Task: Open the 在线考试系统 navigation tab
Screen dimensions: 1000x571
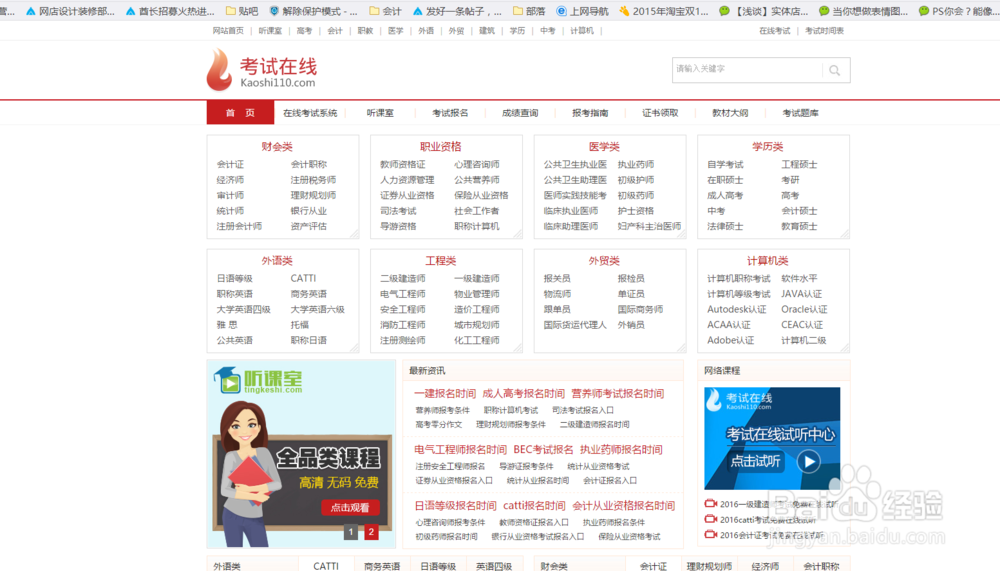Action: (x=310, y=113)
